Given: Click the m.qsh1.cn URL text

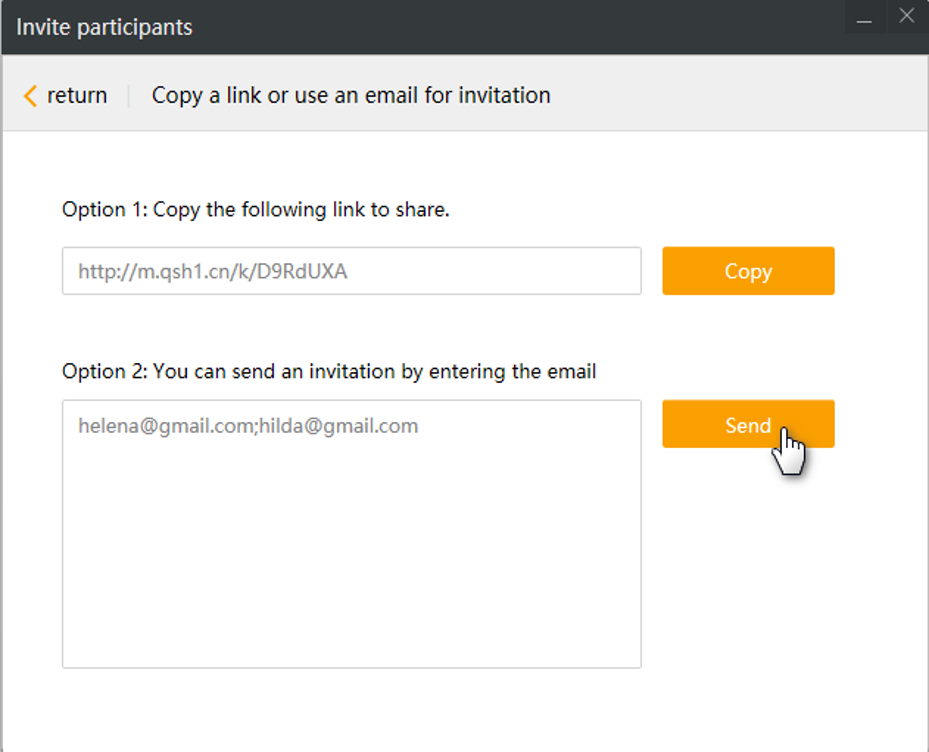Looking at the screenshot, I should point(213,271).
